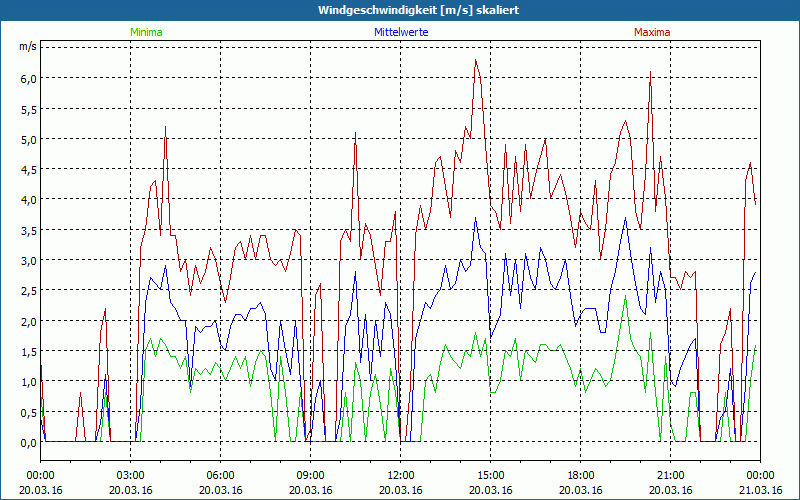Click the 20.03.16 date under 12:00
800x500 pixels.
tap(401, 490)
